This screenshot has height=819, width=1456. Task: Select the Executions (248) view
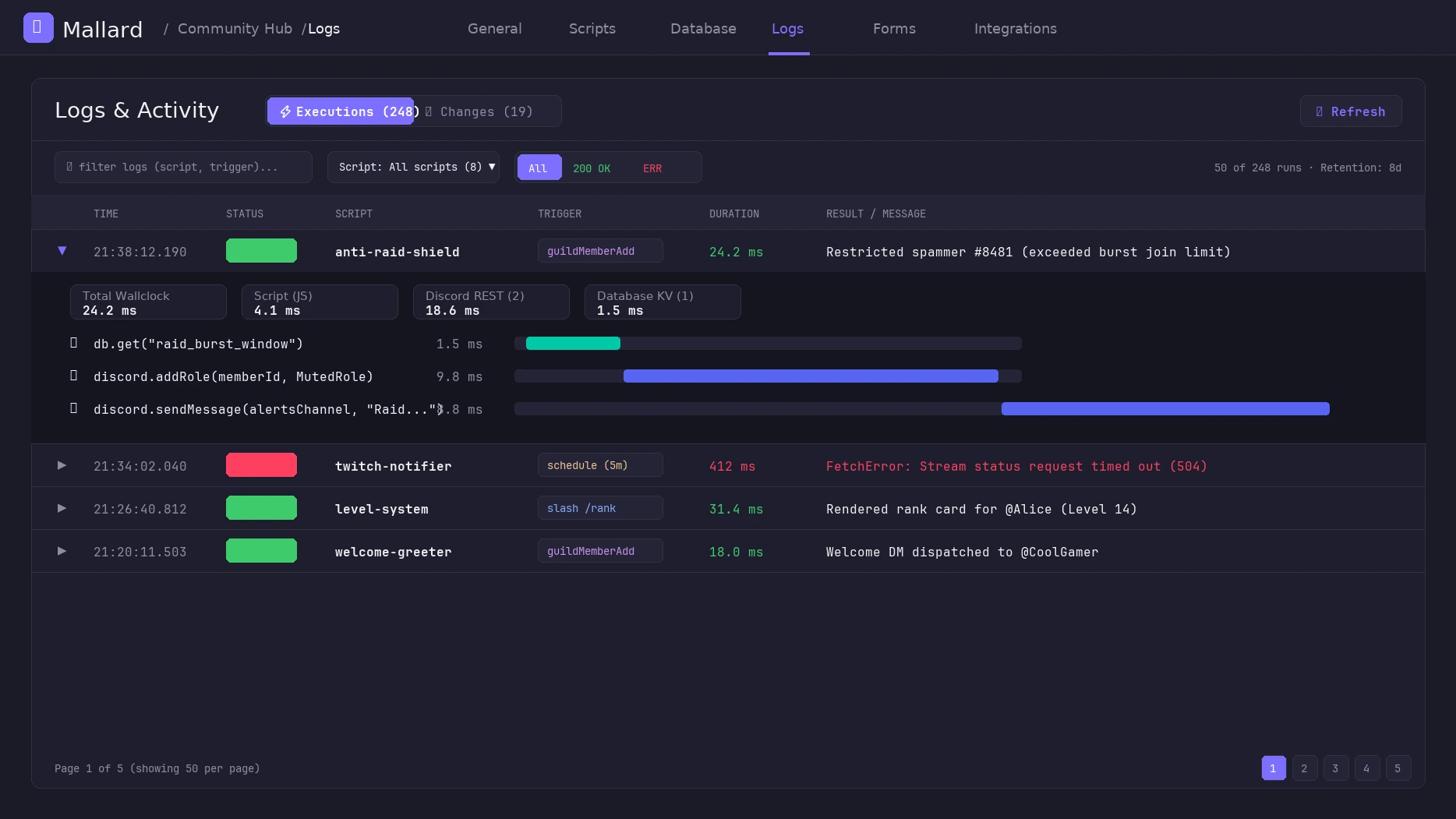(341, 111)
